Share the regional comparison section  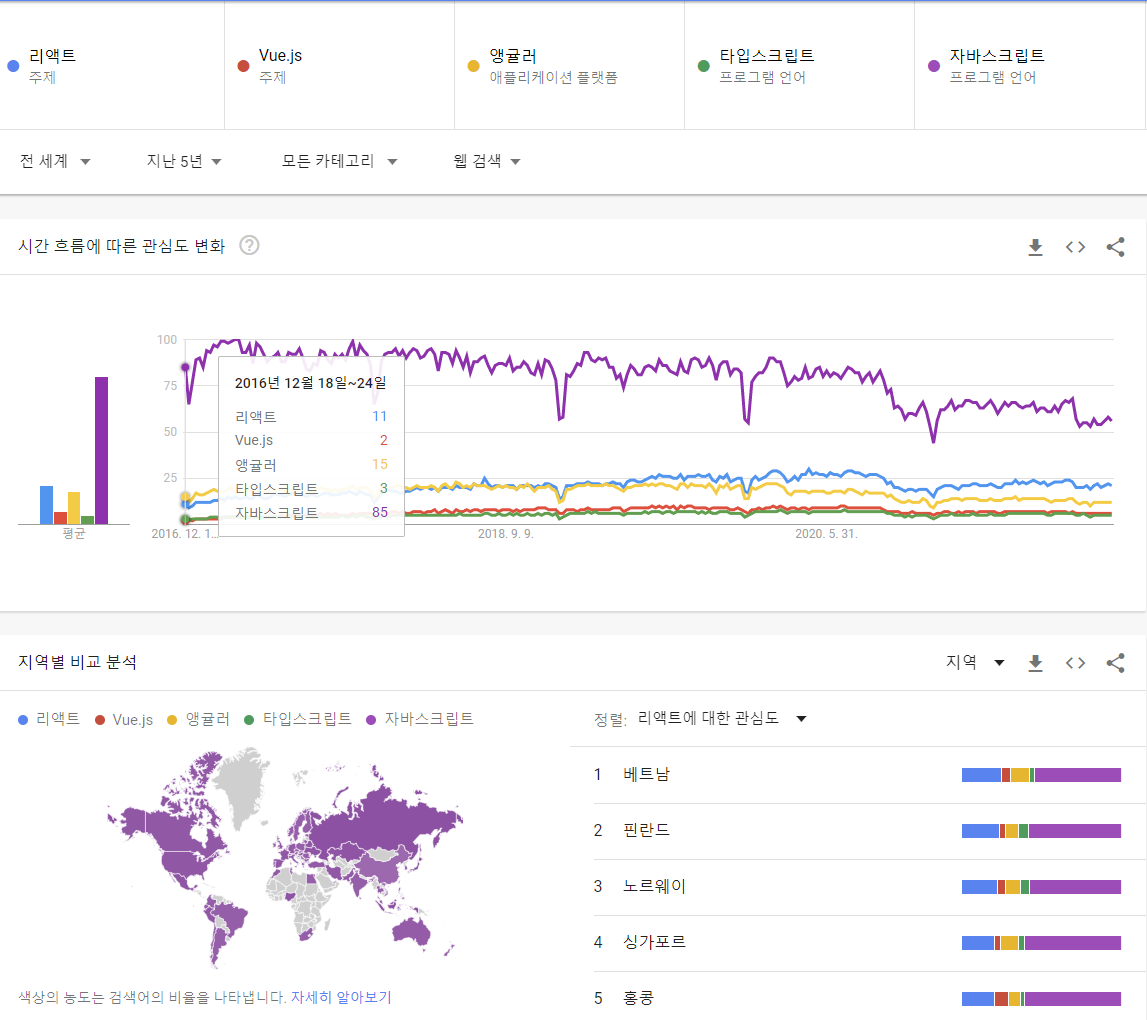pyautogui.click(x=1116, y=662)
